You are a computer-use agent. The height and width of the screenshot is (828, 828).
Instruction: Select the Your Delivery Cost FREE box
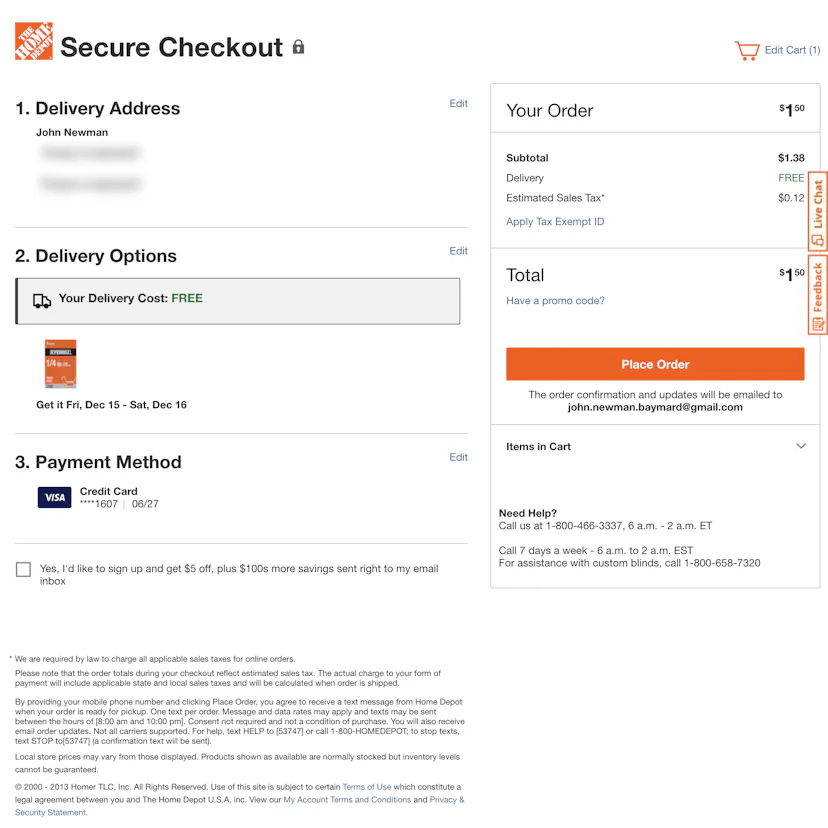(238, 301)
